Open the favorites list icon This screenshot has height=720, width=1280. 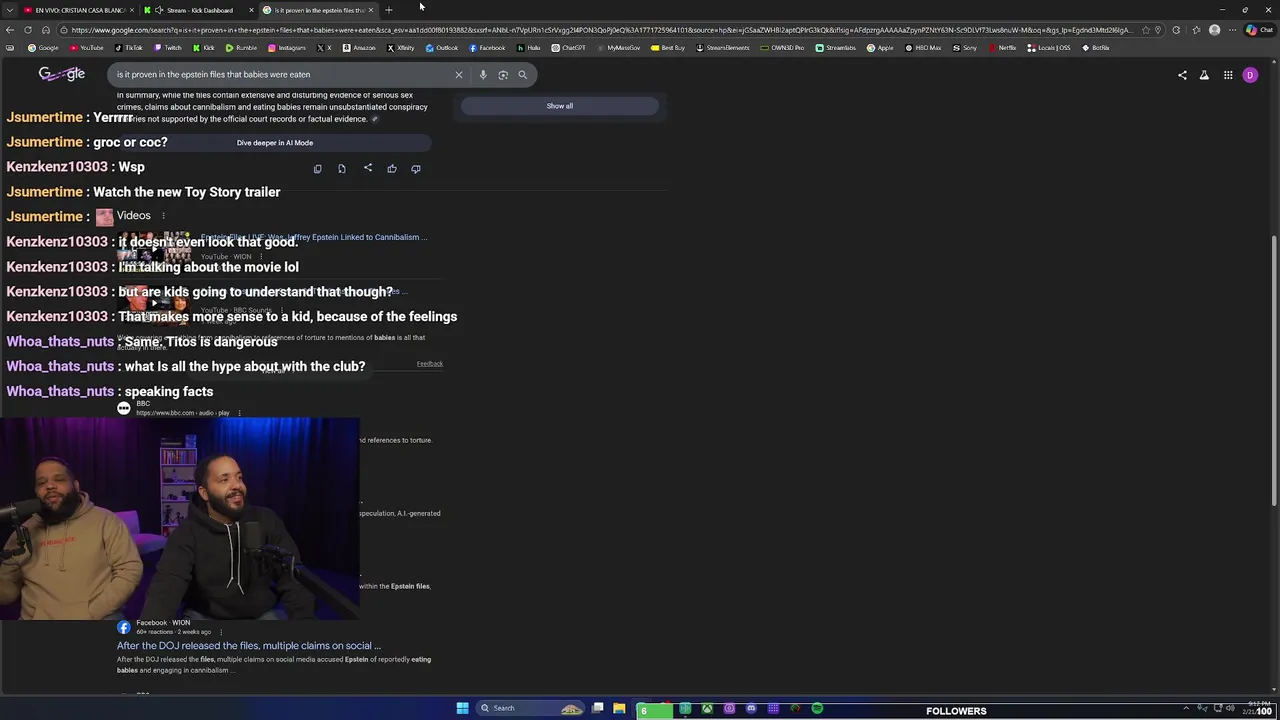coord(1197,30)
